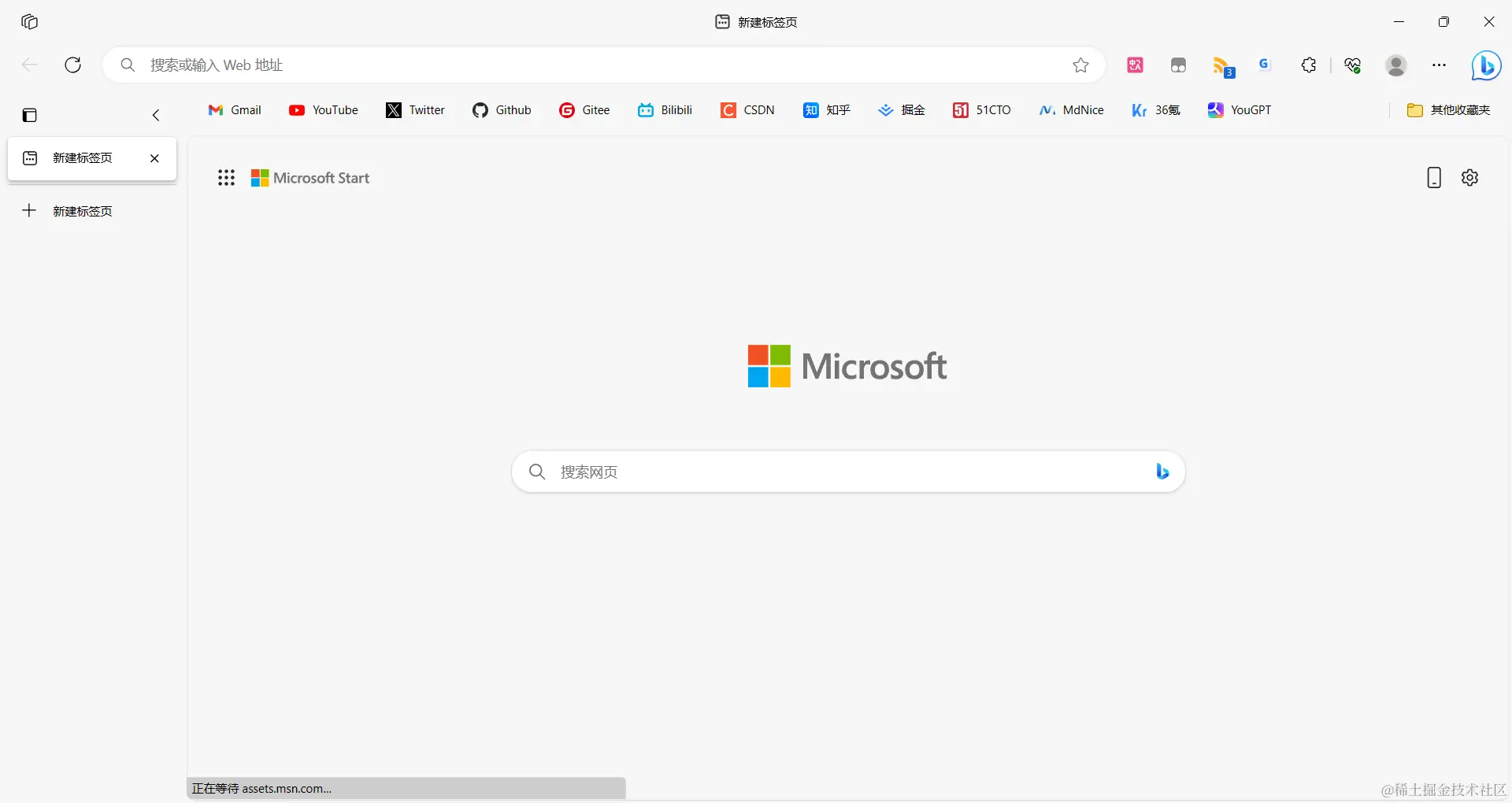Open the 知乎 bookmark
1512x803 pixels.
pyautogui.click(x=827, y=110)
